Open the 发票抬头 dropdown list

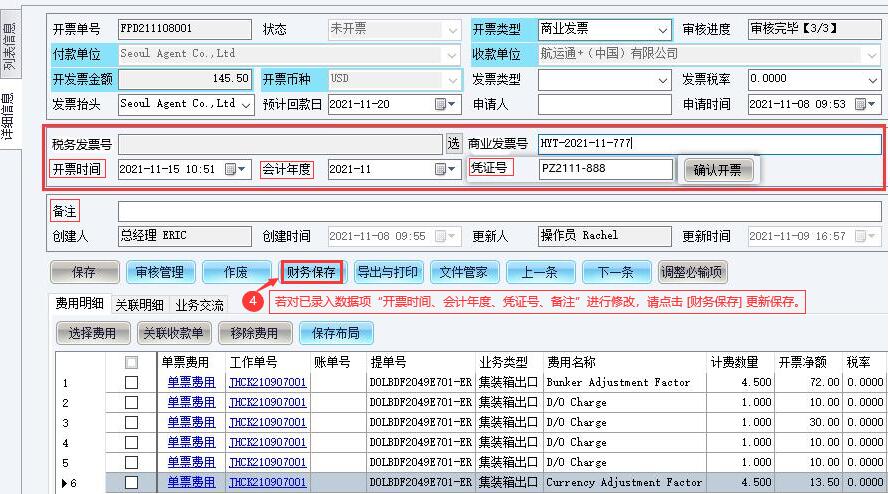(245, 104)
